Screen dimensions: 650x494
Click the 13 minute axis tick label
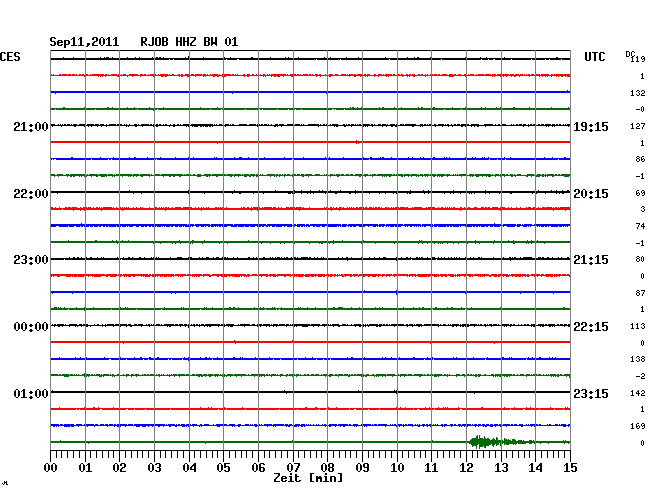click(x=501, y=467)
